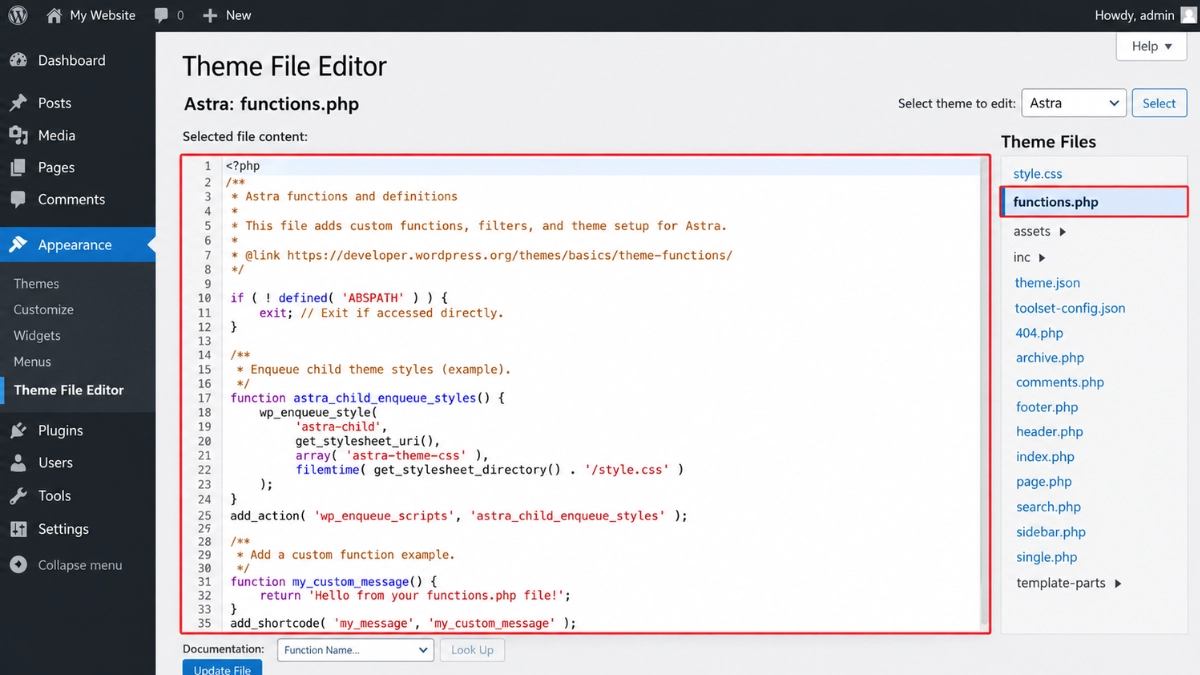This screenshot has height=675, width=1200.
Task: Click the New content link in admin bar
Action: (238, 15)
